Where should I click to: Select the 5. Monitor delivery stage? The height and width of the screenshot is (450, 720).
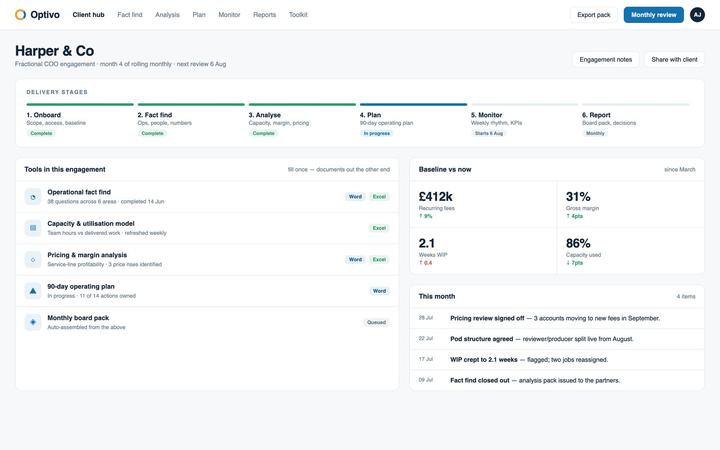point(524,120)
